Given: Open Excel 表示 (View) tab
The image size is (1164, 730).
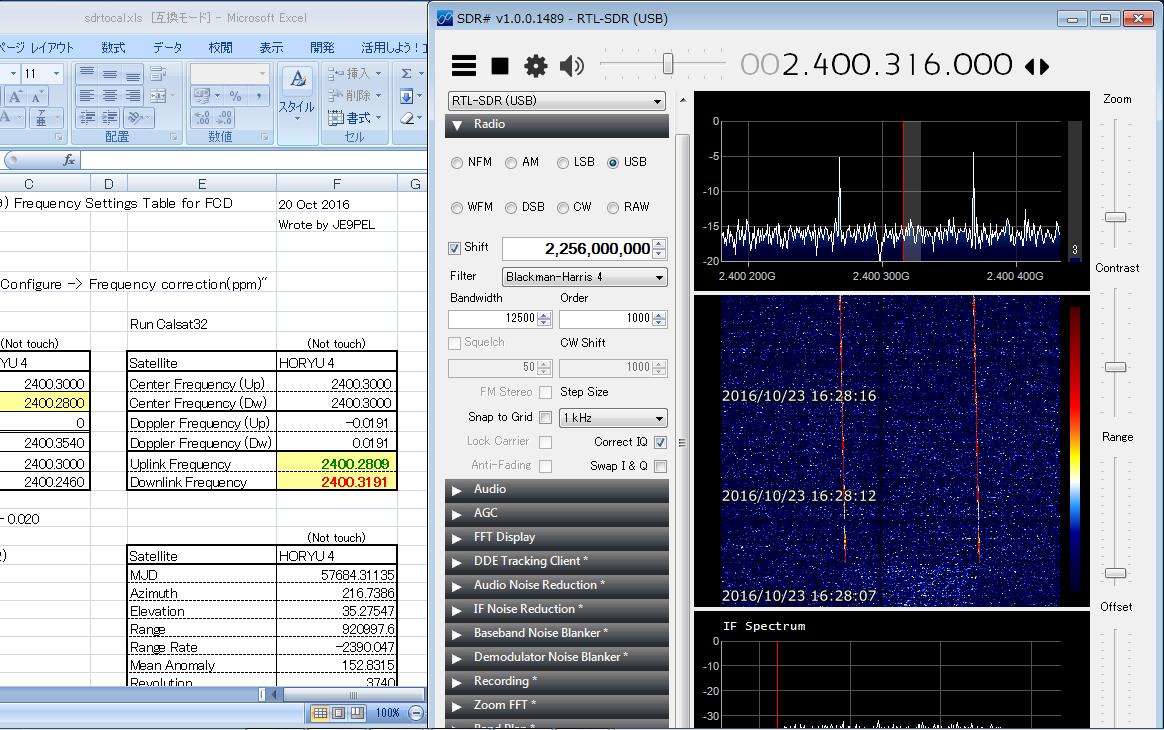Looking at the screenshot, I should [x=271, y=48].
